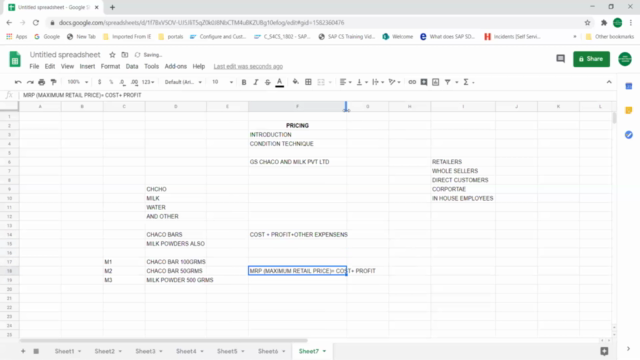Image resolution: width=640 pixels, height=360 pixels.
Task: Click the Insert chart icon
Action: [x=436, y=82]
